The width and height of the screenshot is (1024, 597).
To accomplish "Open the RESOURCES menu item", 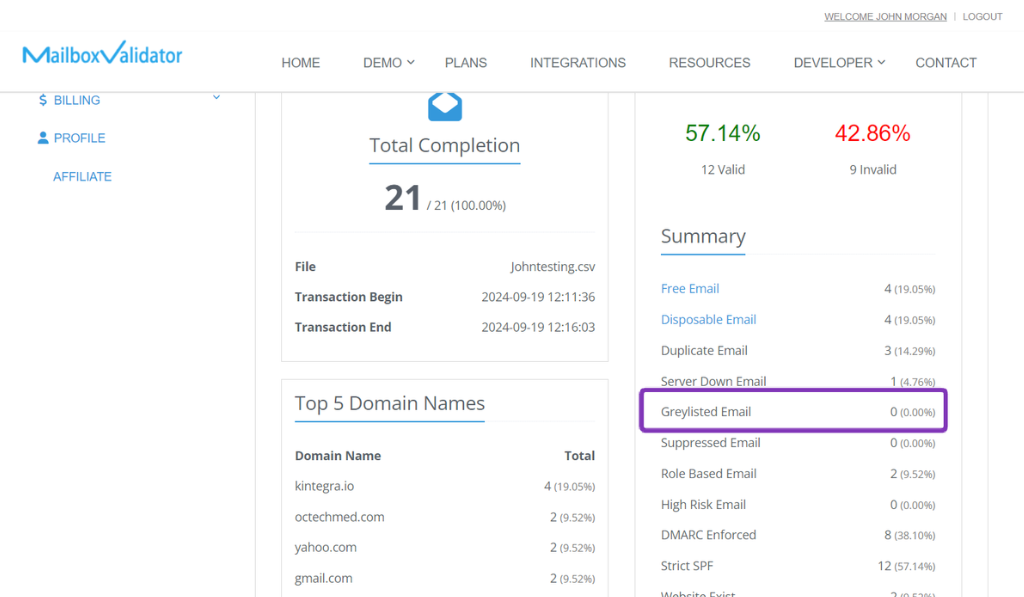I will (709, 63).
